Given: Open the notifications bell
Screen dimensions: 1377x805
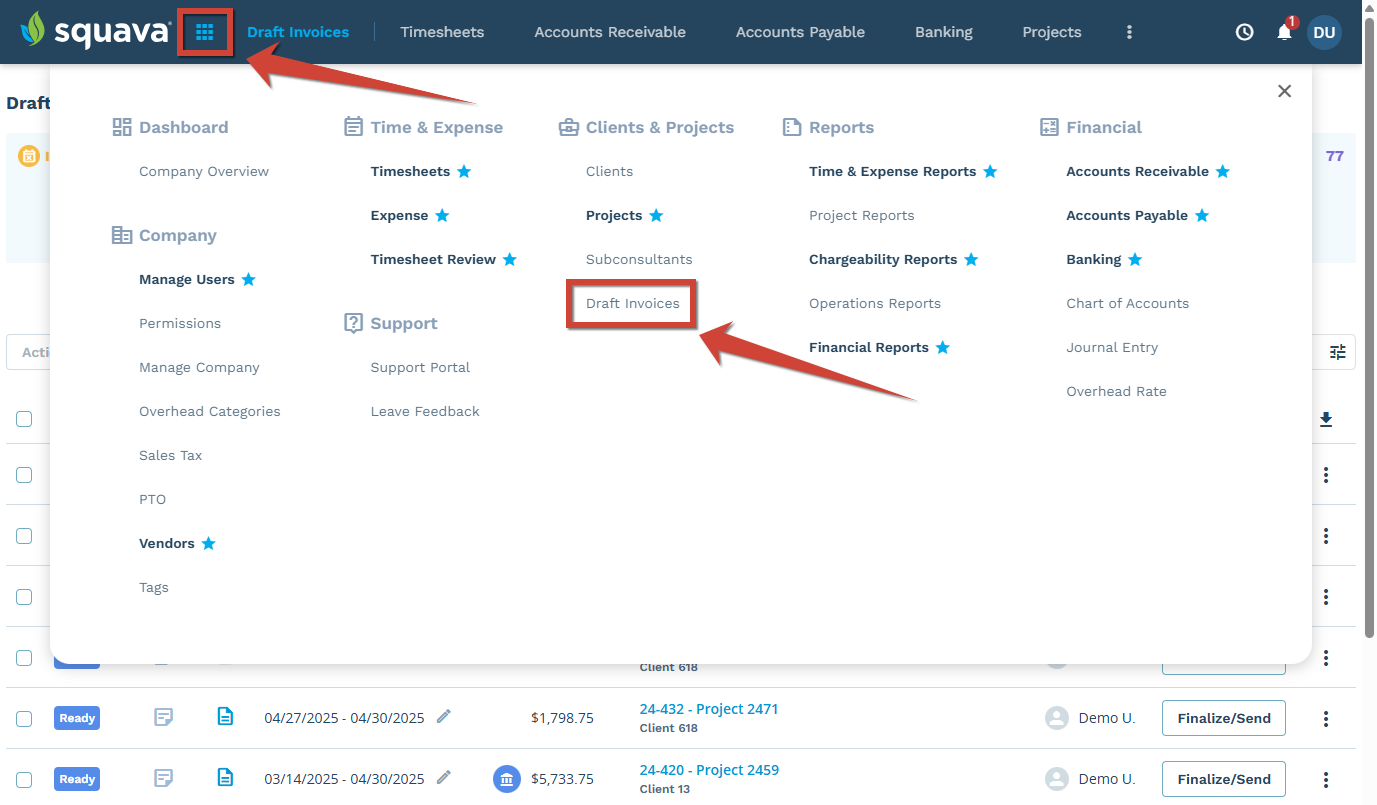Looking at the screenshot, I should pos(1285,32).
